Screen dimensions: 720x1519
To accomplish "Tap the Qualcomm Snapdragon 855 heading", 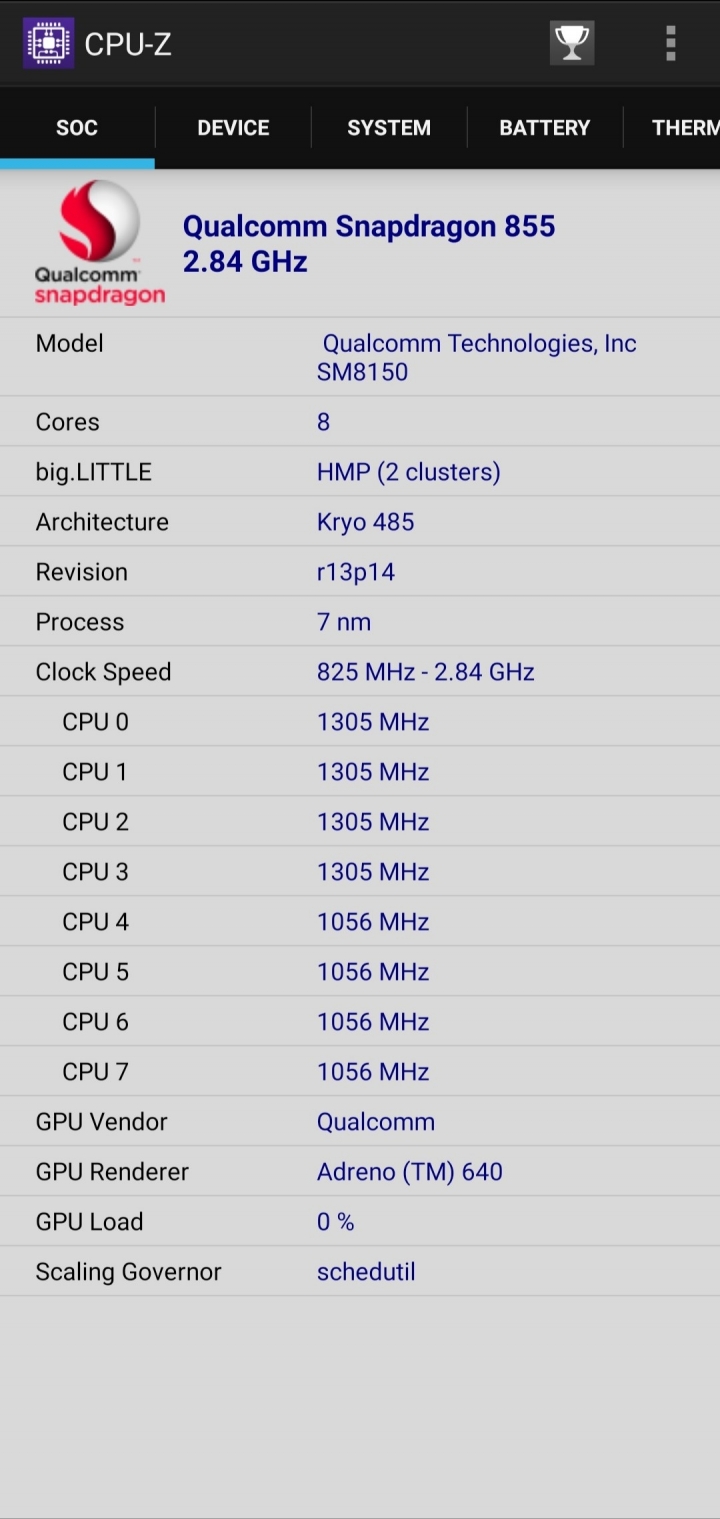I will click(369, 226).
